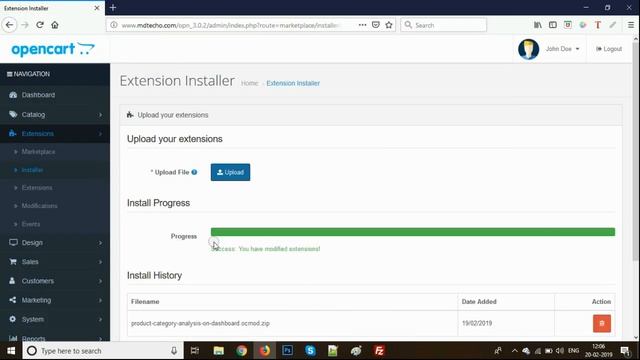The image size is (640, 360).
Task: Open Firefox Library icon
Action: (538, 25)
